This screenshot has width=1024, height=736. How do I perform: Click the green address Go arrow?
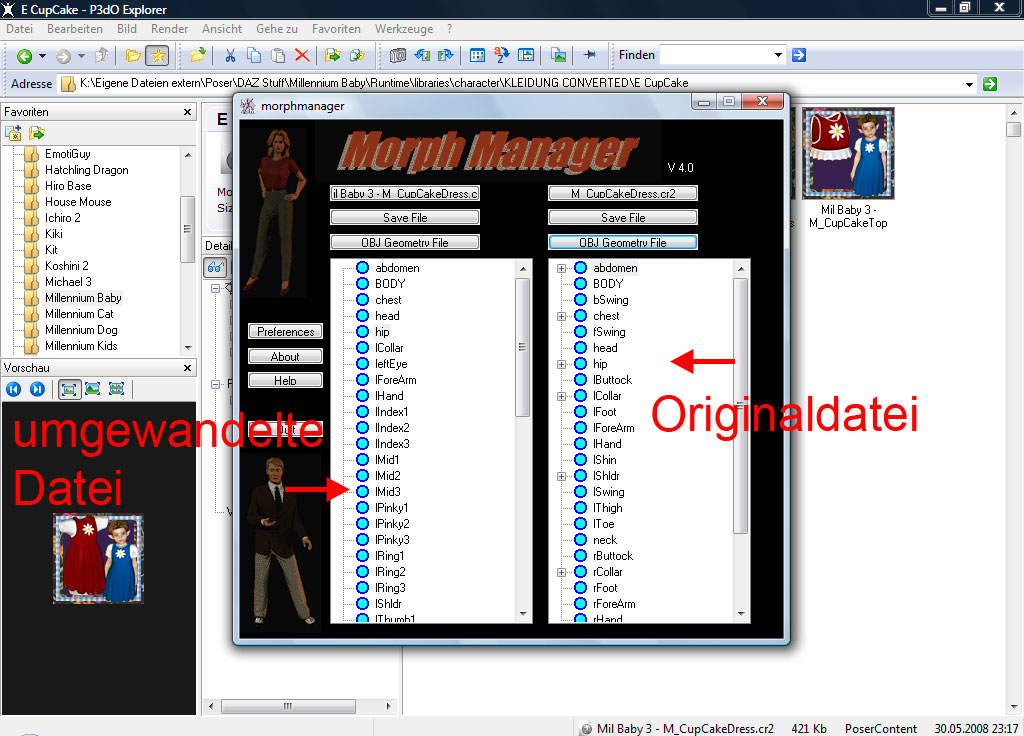tap(990, 84)
